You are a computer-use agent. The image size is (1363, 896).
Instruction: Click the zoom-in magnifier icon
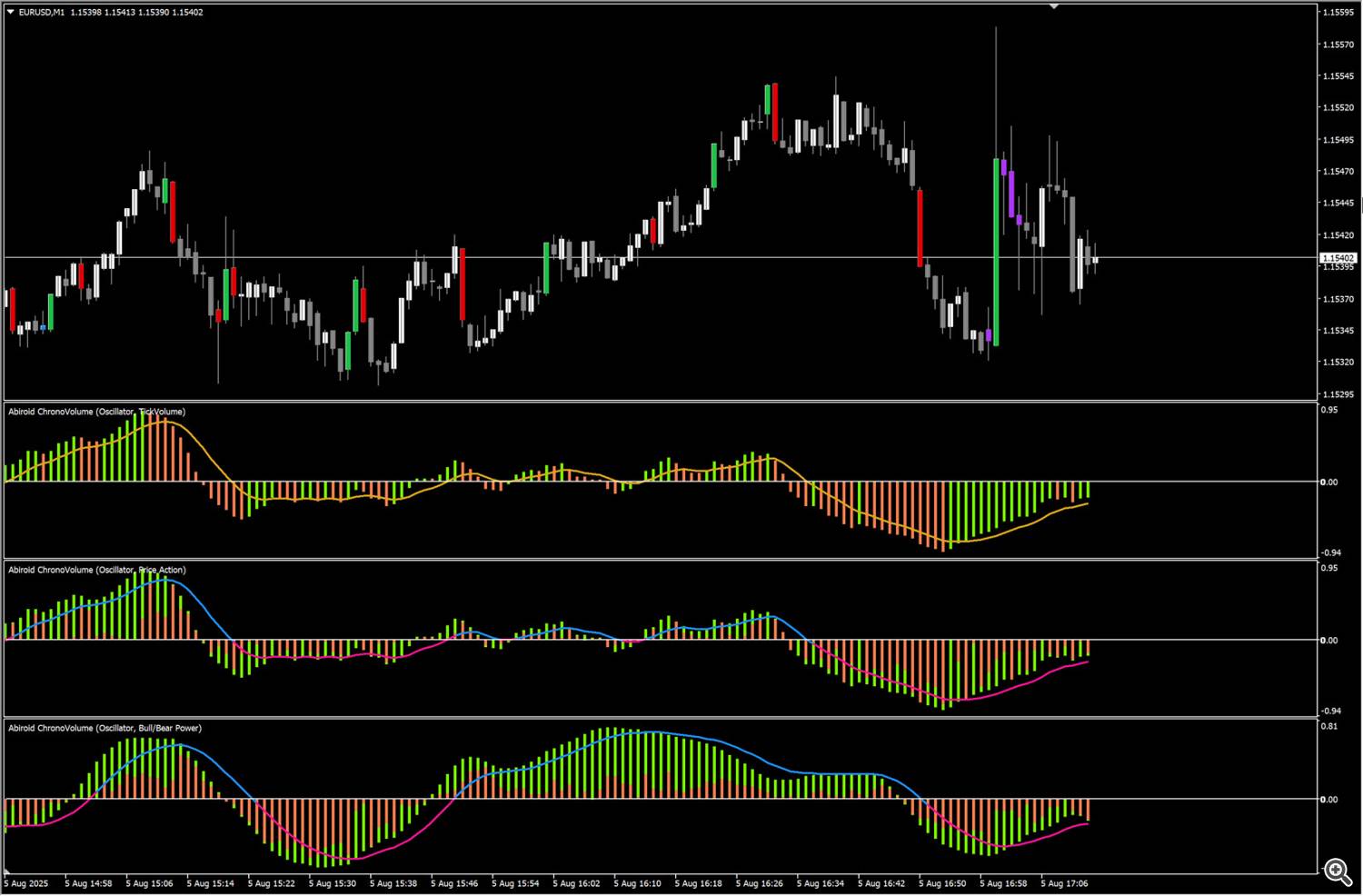point(1338,871)
